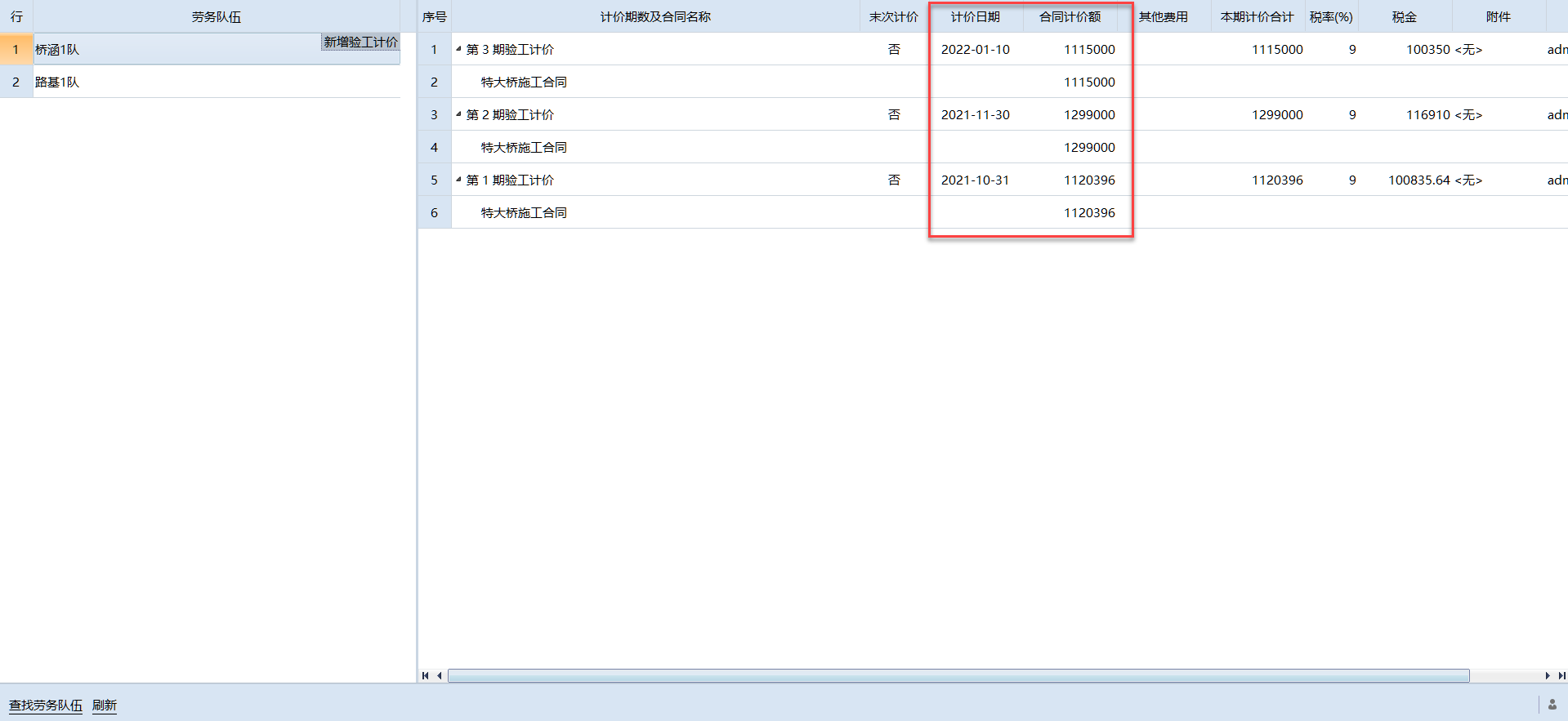Click the 合同计价额 column header

pos(1070,17)
